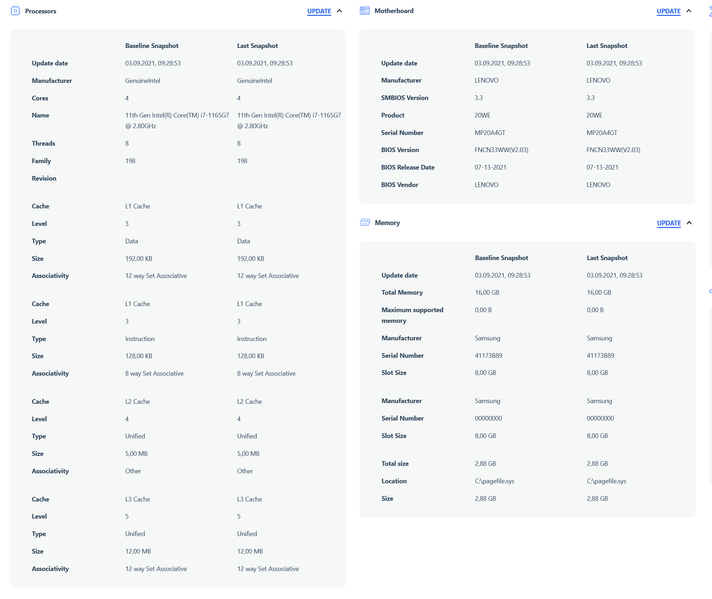Viewport: 712px width, 599px height.
Task: Click the Motherboard section icon
Action: (x=365, y=11)
